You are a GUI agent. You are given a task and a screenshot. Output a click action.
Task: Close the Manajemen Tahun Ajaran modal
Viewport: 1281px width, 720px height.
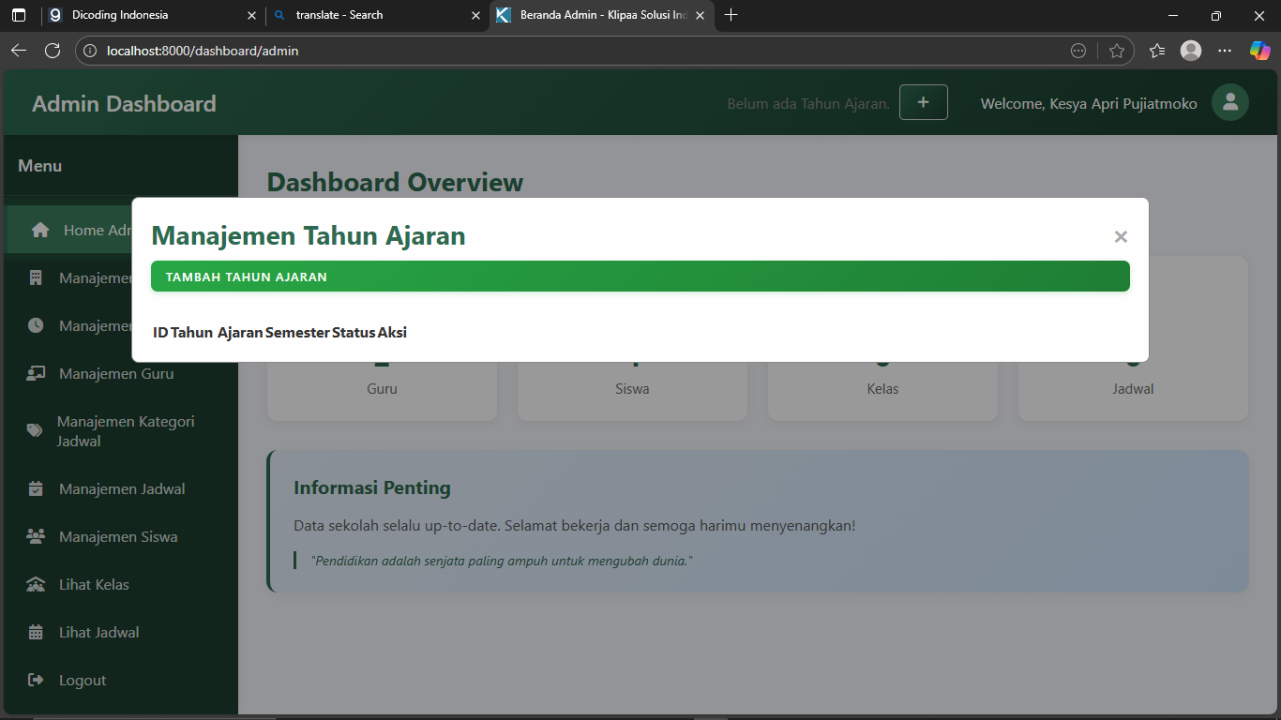1120,237
